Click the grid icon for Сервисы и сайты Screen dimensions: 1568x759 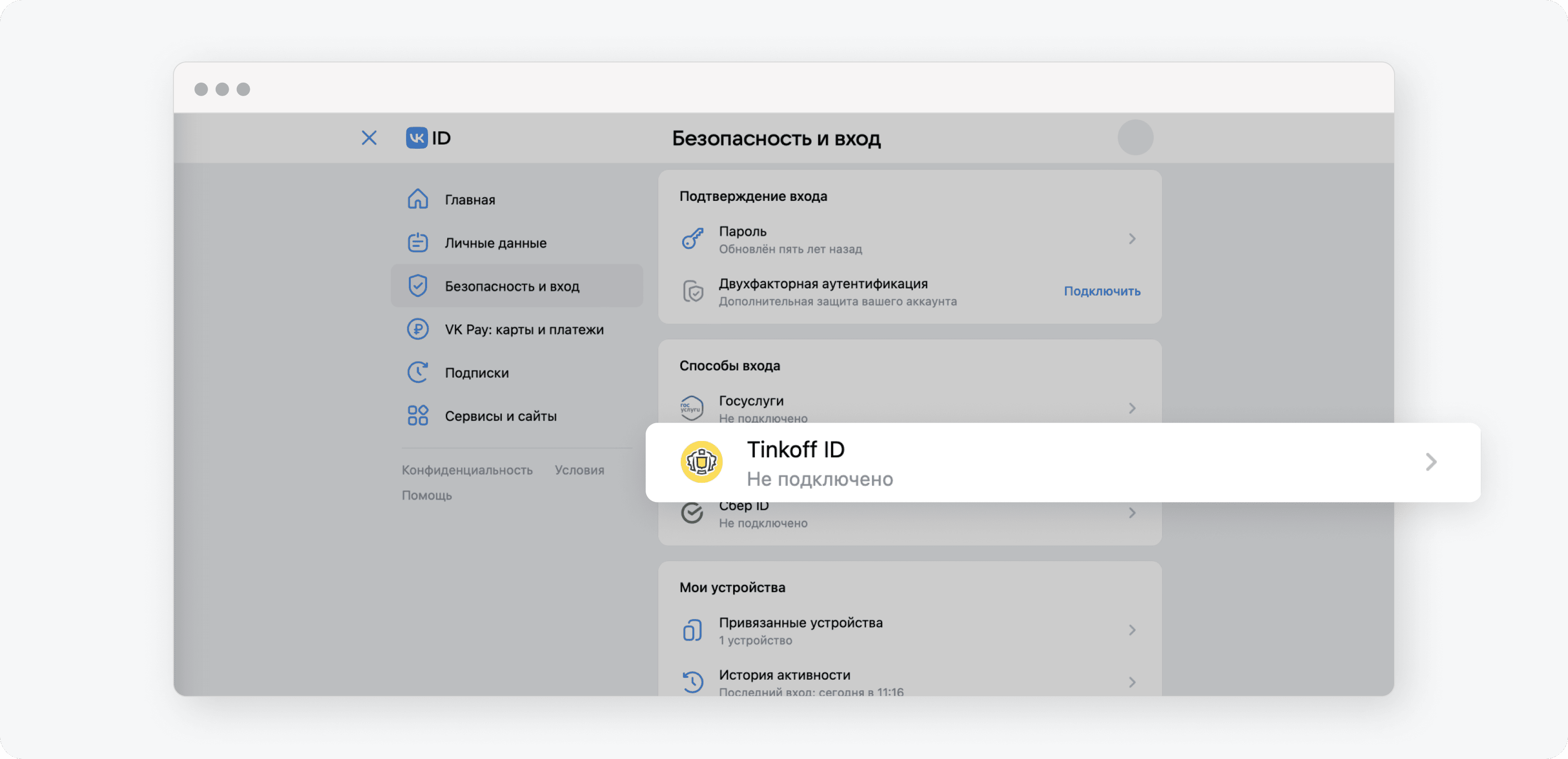[417, 416]
